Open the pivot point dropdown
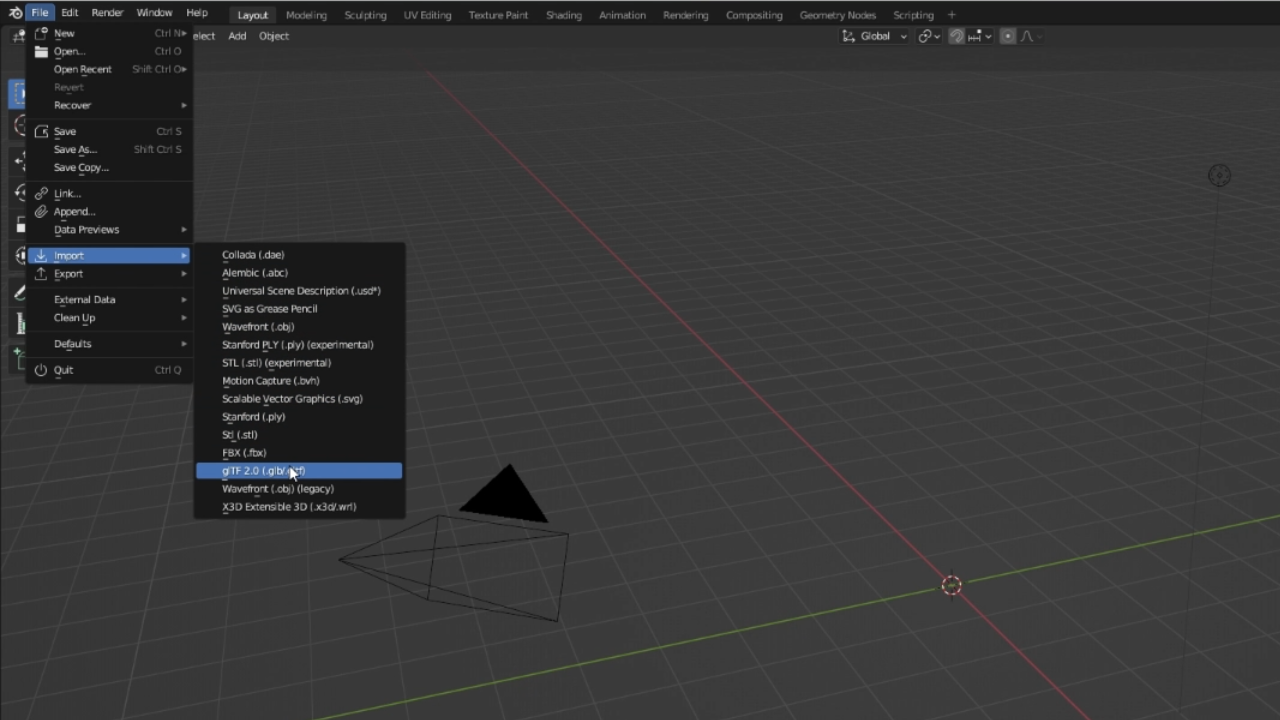This screenshot has width=1280, height=720. tap(927, 36)
